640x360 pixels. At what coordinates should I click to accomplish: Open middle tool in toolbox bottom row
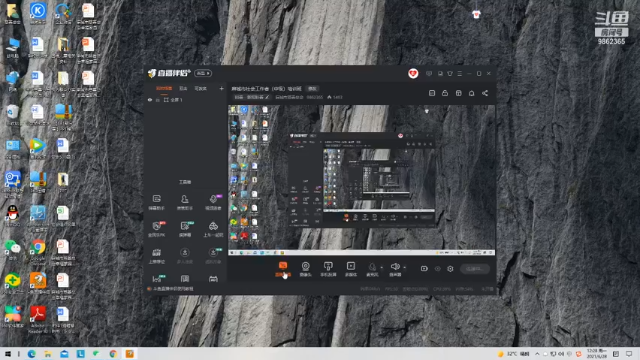[184, 279]
